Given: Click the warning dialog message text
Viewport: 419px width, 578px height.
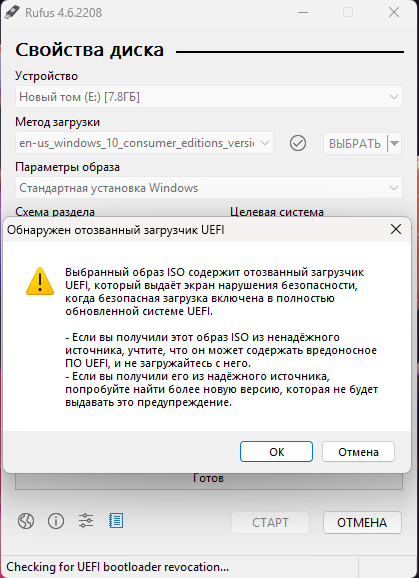Looking at the screenshot, I should tap(221, 338).
